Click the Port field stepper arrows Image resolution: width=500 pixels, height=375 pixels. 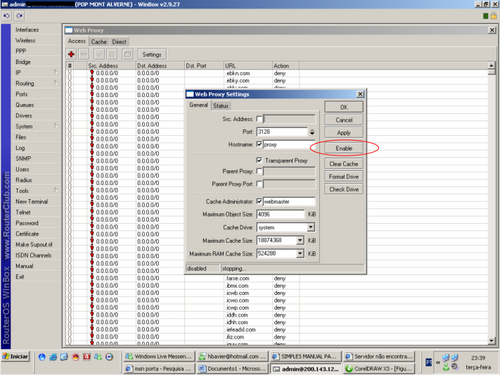point(312,132)
